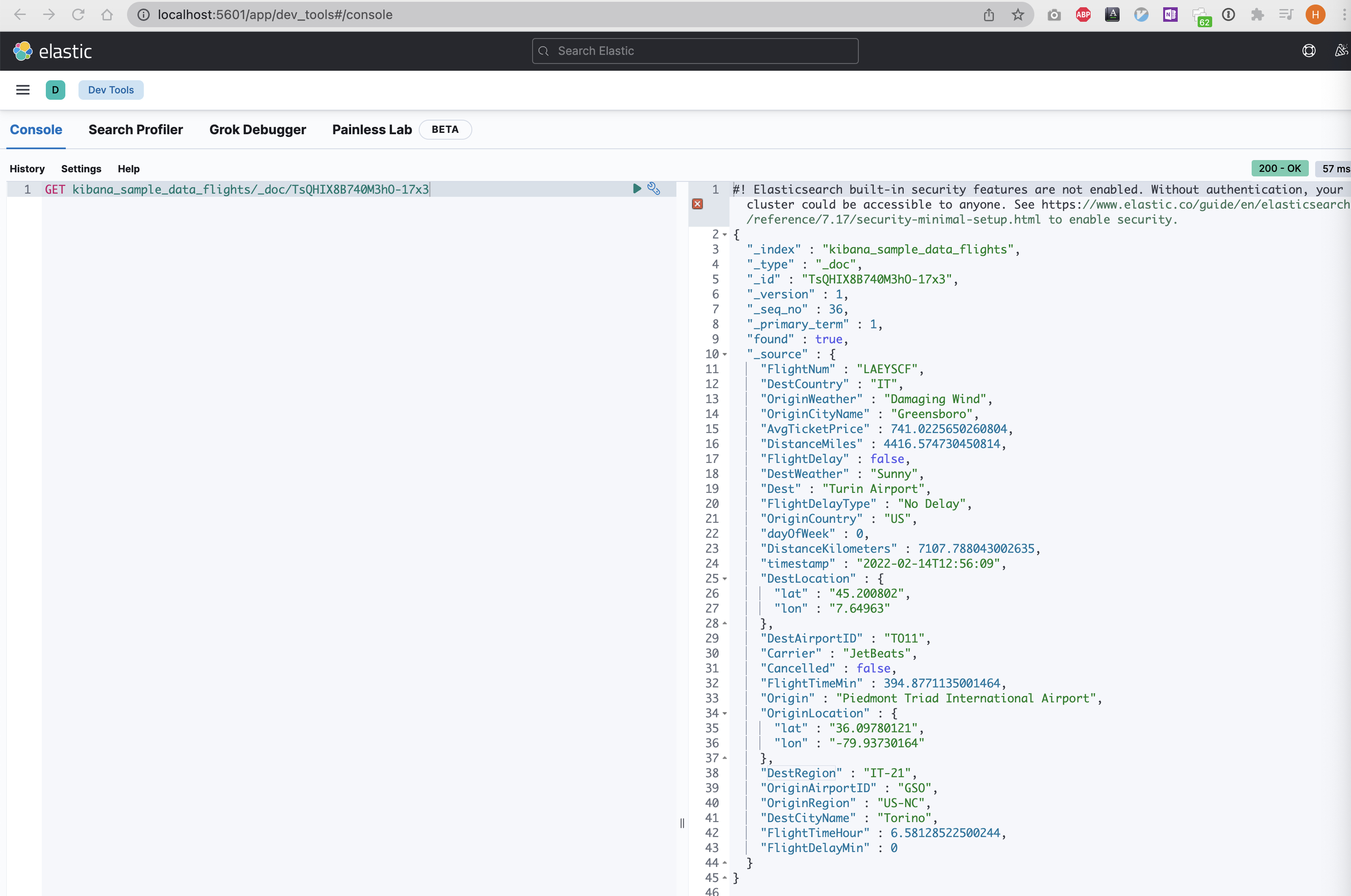This screenshot has height=896, width=1351.
Task: Click the 200 - OK status badge
Action: 1279,168
